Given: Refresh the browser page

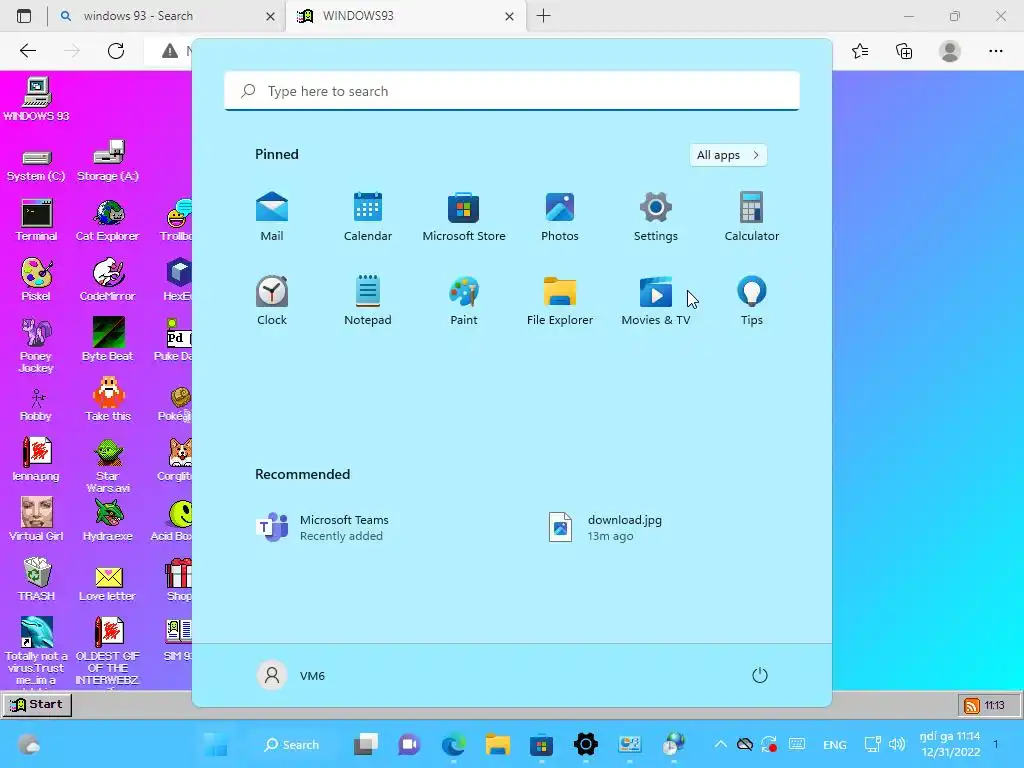Looking at the screenshot, I should (x=116, y=51).
